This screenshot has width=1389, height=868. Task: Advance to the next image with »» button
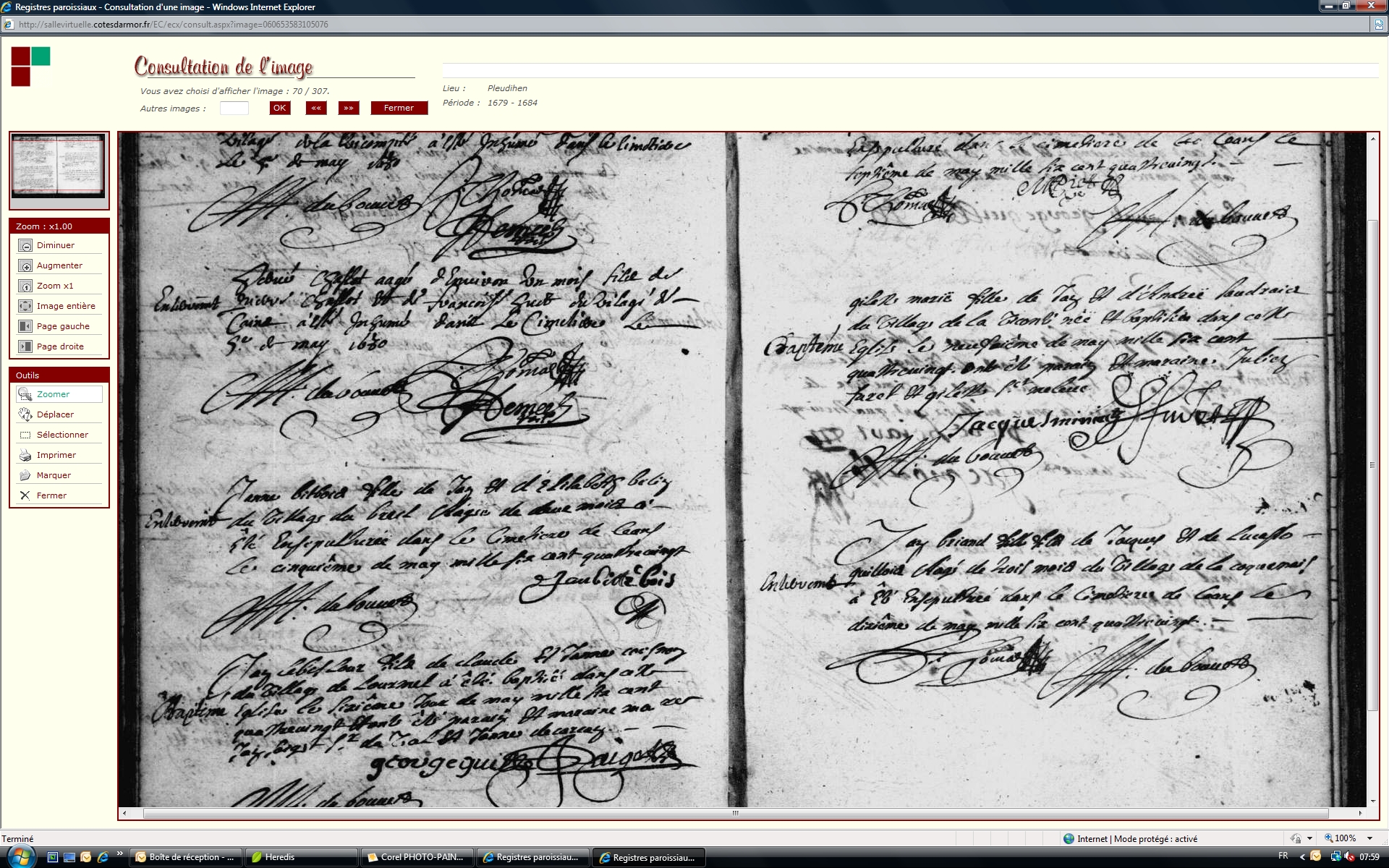pyautogui.click(x=349, y=108)
